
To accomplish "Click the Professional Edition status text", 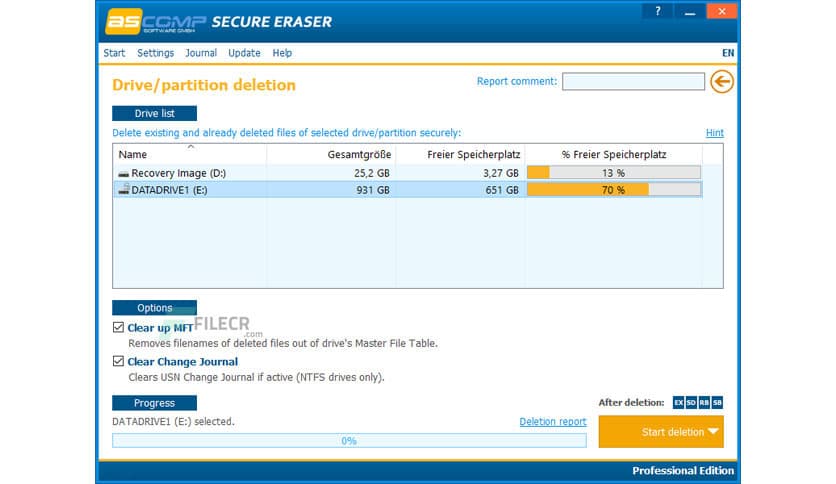I will (x=683, y=471).
